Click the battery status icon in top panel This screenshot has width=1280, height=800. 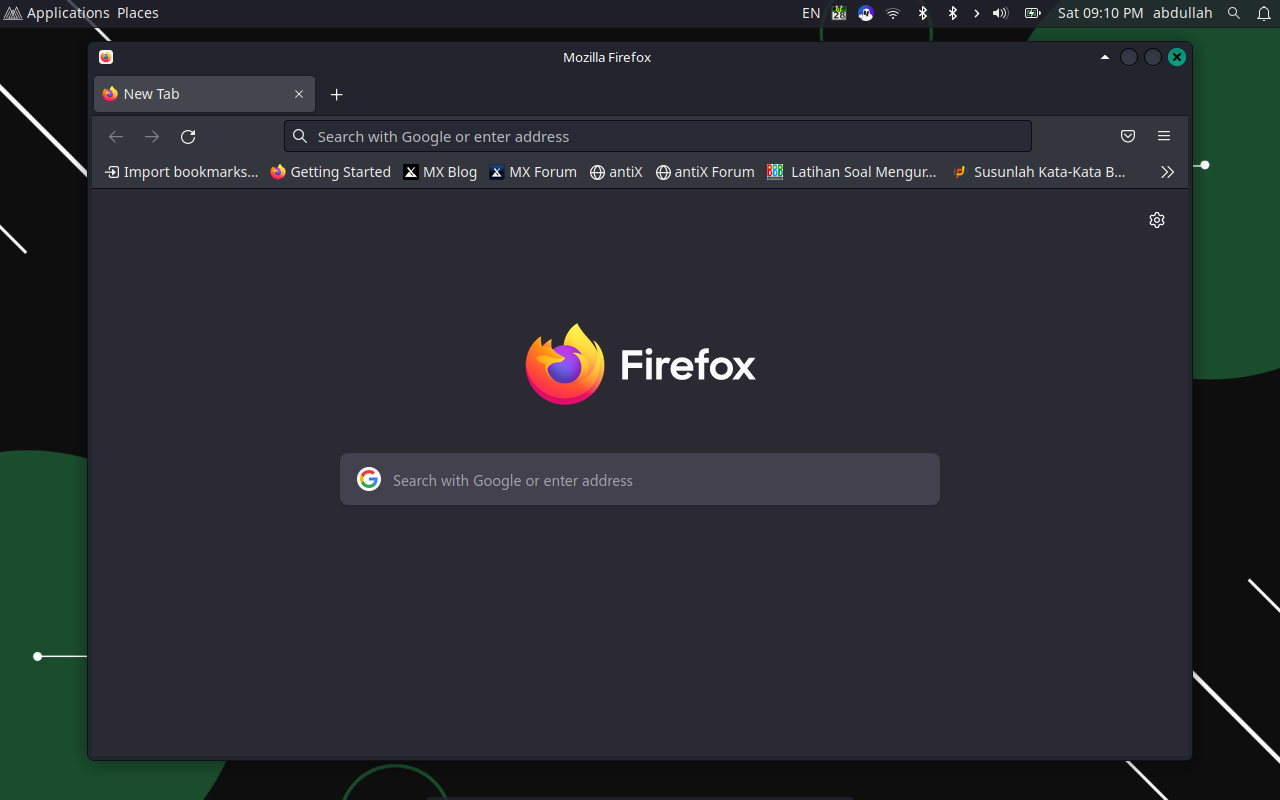1032,13
